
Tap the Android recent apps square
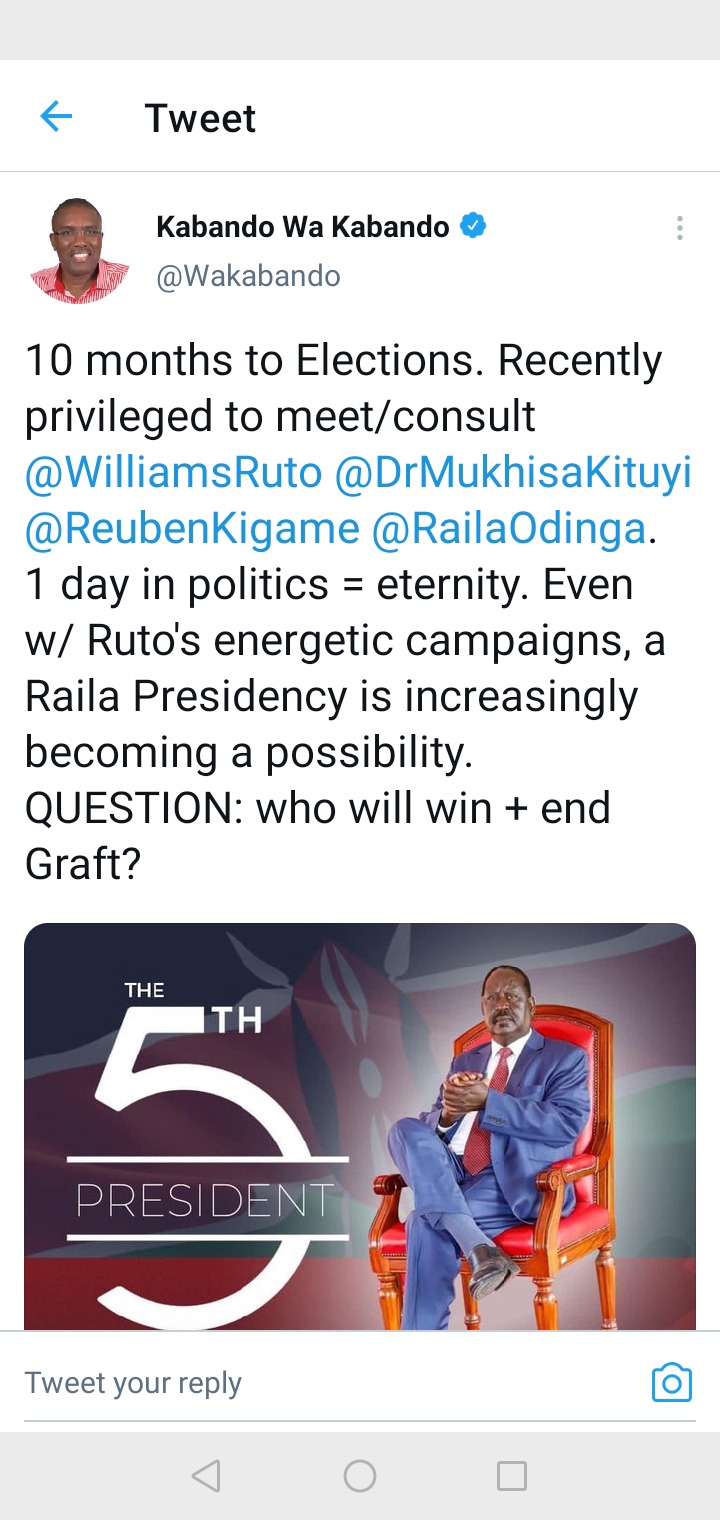point(512,1476)
